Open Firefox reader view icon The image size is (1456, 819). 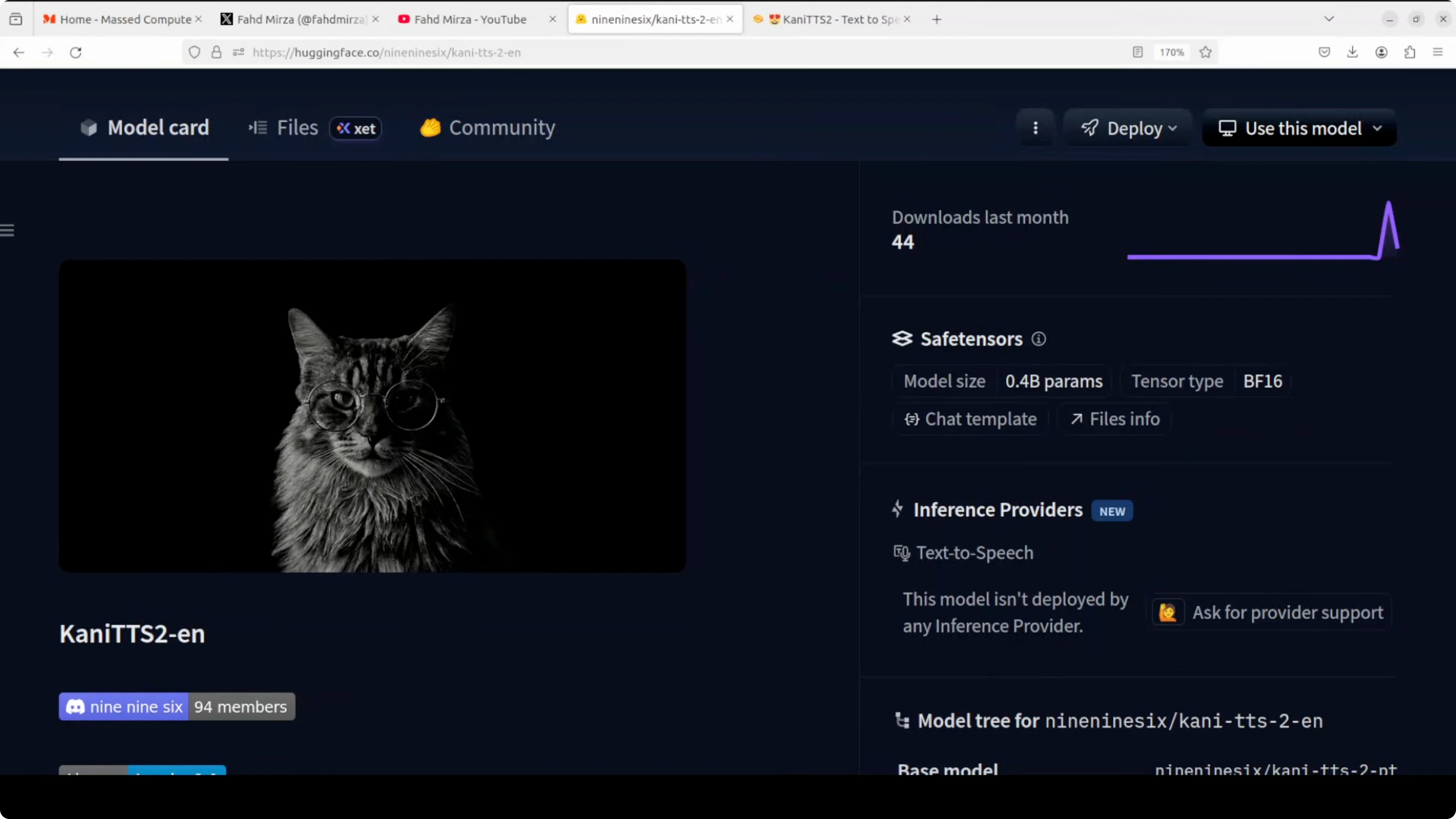[1137, 53]
